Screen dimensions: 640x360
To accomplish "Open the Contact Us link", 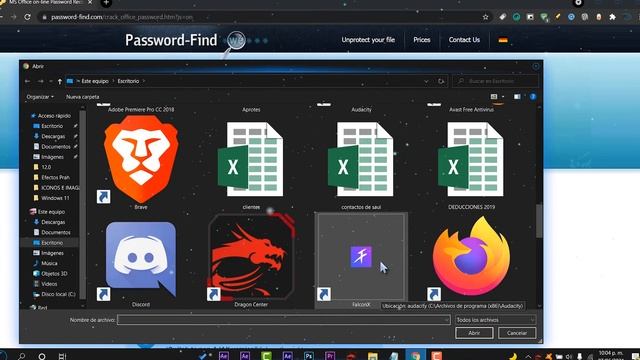I will (x=464, y=40).
